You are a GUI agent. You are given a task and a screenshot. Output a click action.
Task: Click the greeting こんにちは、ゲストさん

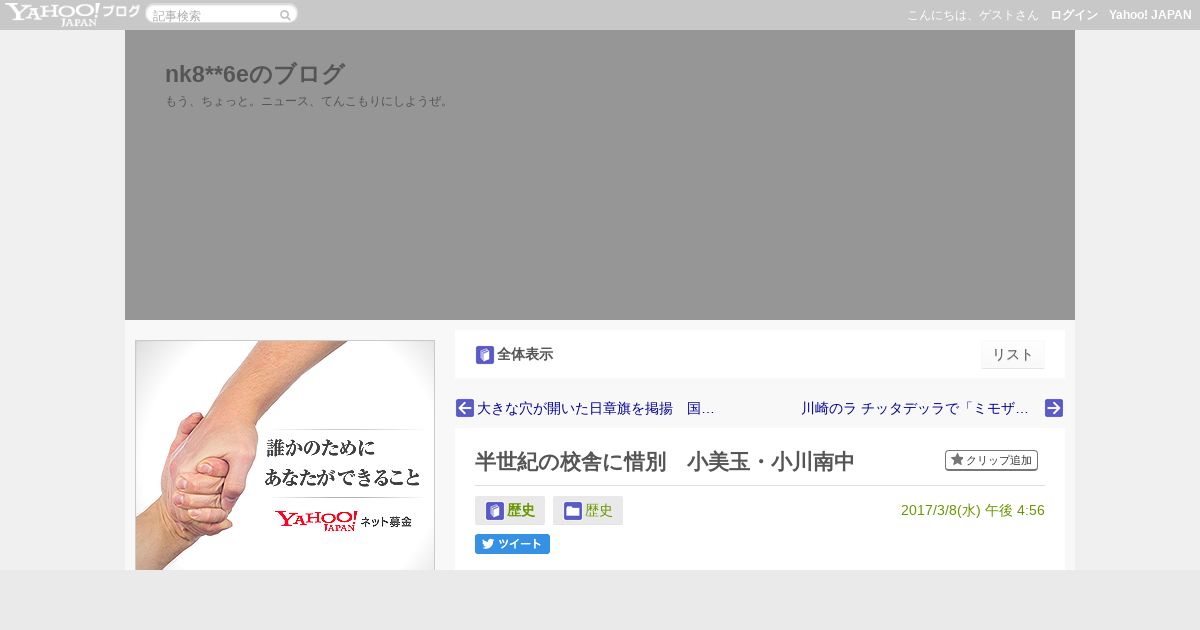(973, 15)
